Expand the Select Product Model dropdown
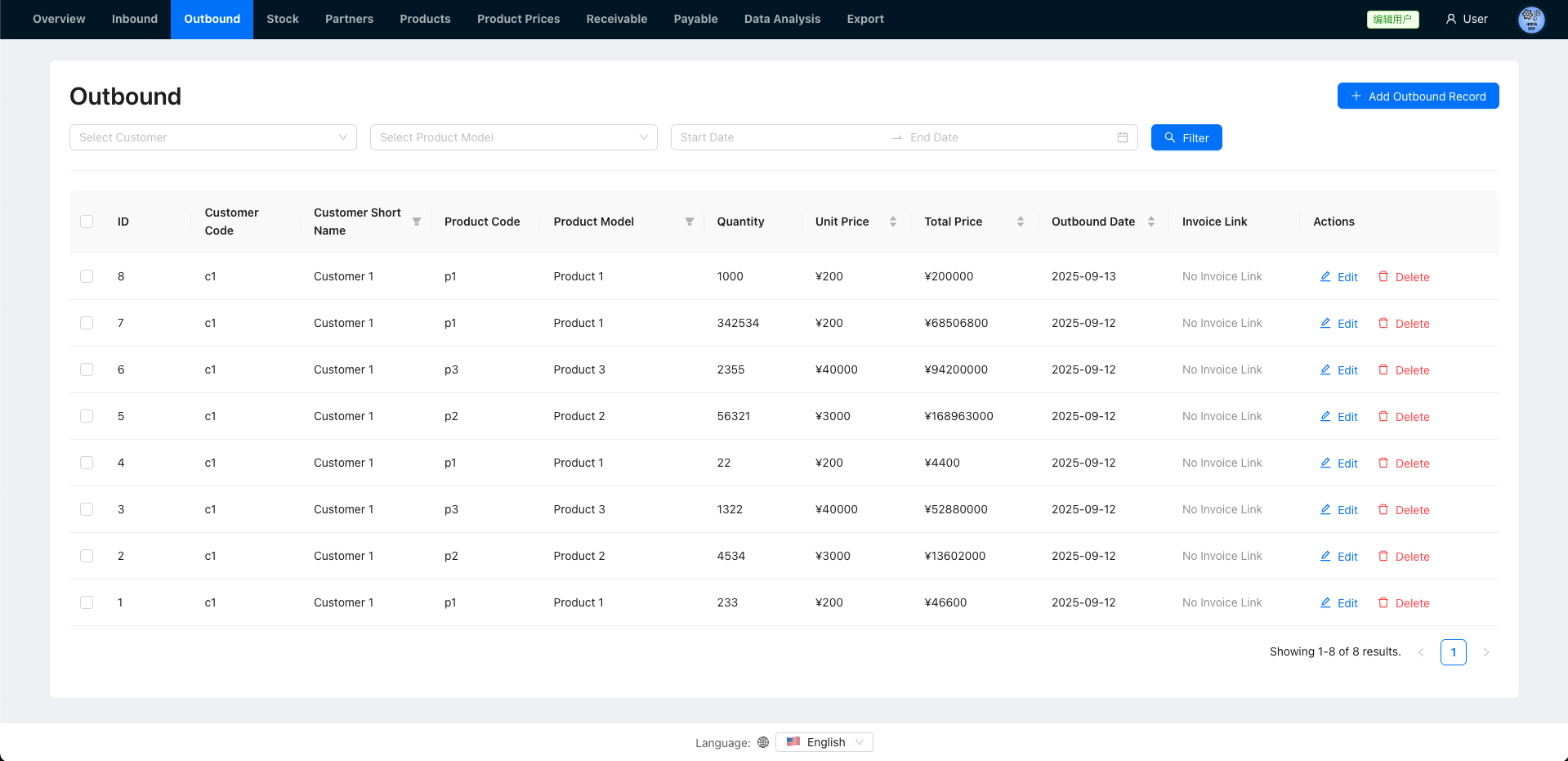 513,137
